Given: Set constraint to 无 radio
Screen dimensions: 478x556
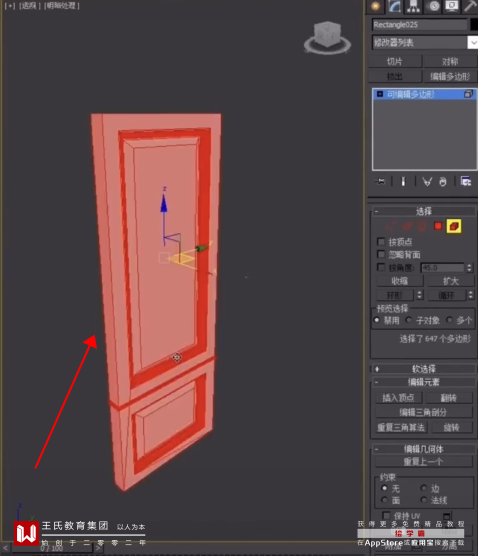Looking at the screenshot, I should pyautogui.click(x=384, y=488).
